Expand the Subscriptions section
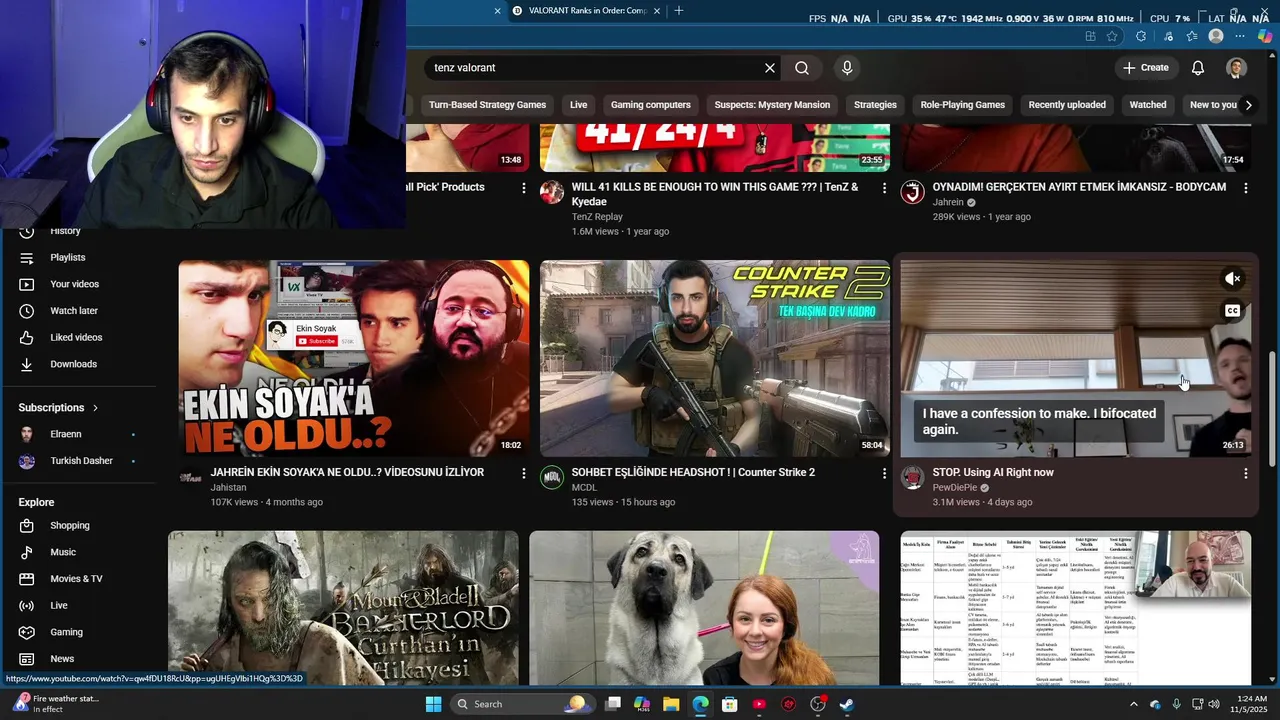This screenshot has height=720, width=1280. click(x=59, y=408)
